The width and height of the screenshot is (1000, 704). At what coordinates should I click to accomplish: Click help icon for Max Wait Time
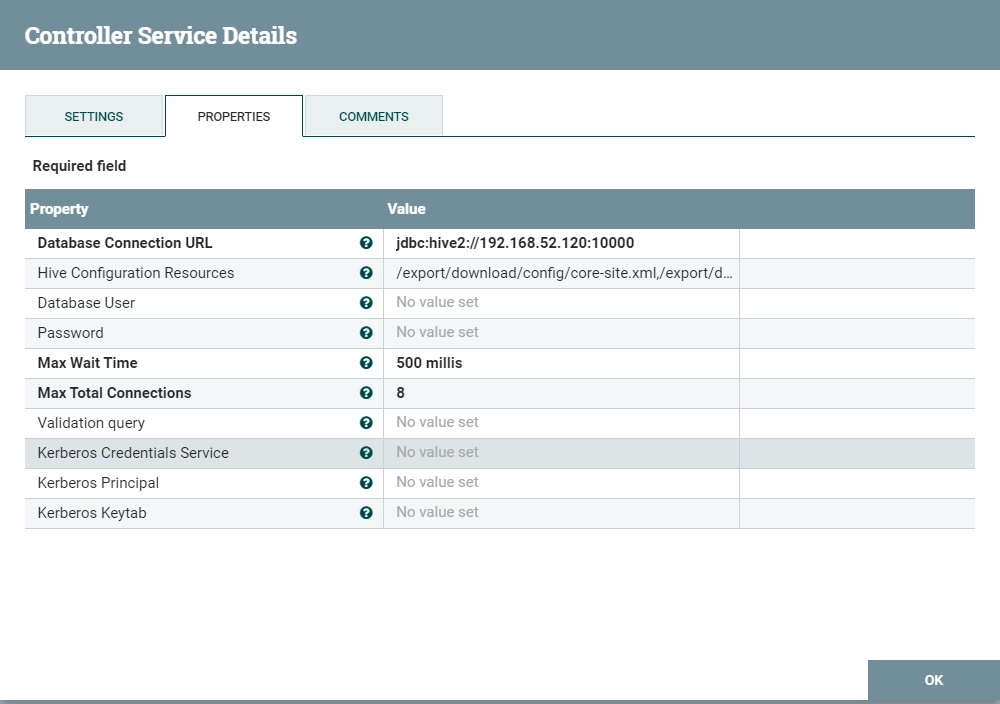pos(366,363)
